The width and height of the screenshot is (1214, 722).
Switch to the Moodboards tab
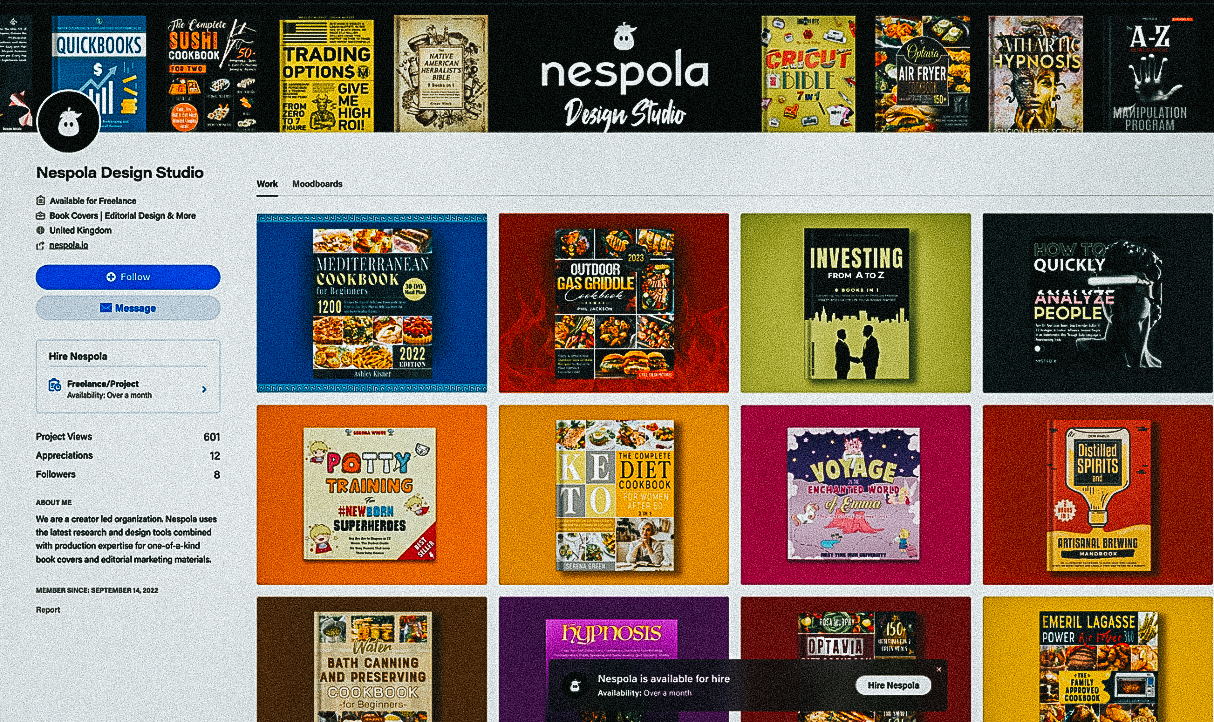[x=317, y=184]
